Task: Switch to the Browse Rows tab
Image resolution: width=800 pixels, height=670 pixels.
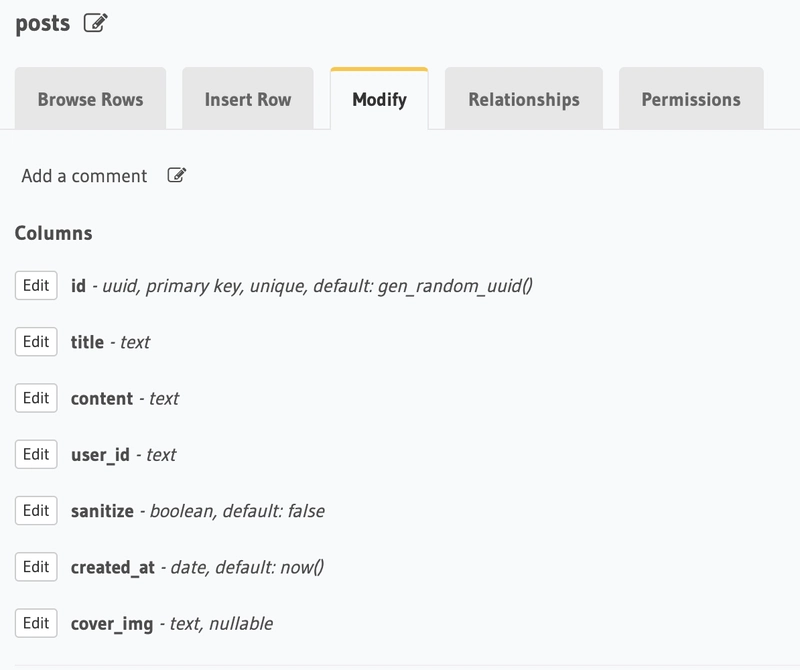Action: pos(90,99)
